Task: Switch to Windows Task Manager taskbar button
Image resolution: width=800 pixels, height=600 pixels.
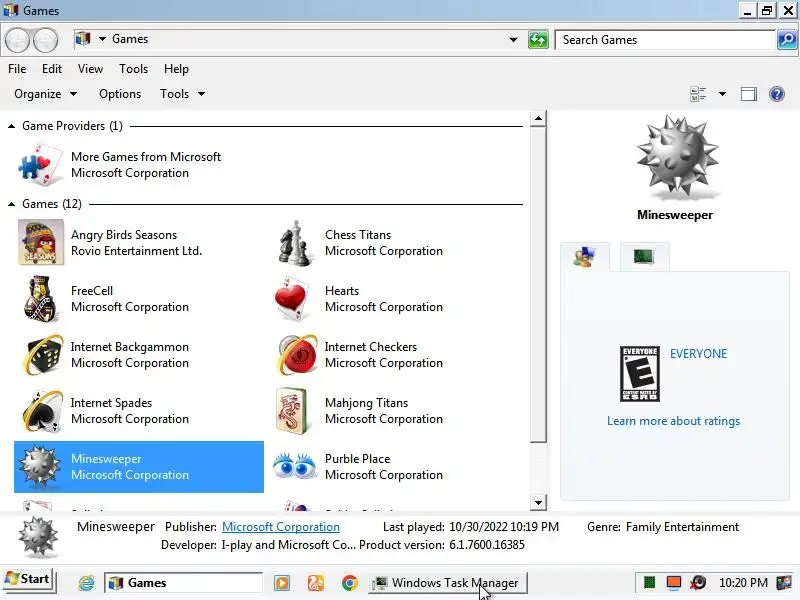Action: coord(447,583)
